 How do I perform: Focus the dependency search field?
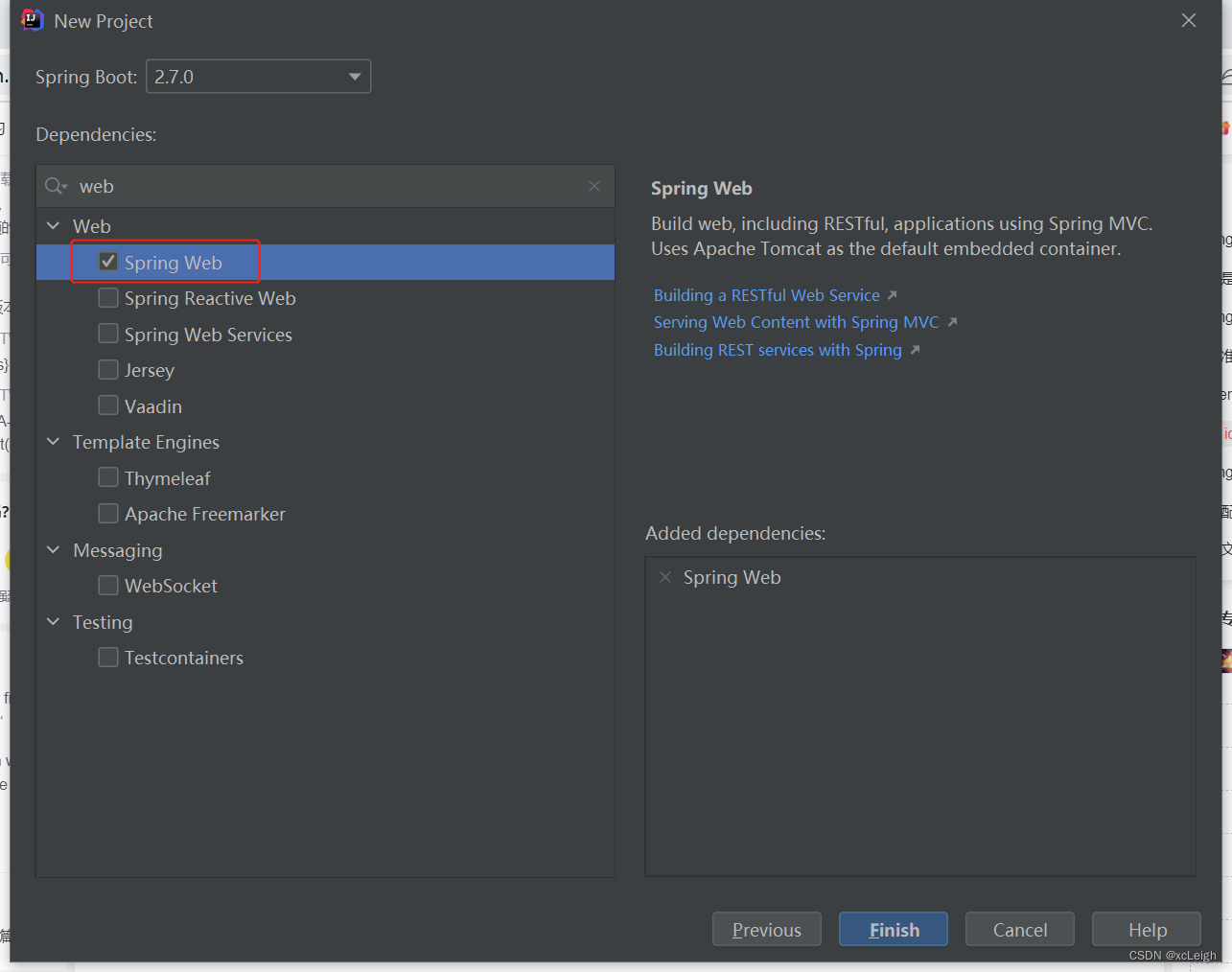coord(325,186)
